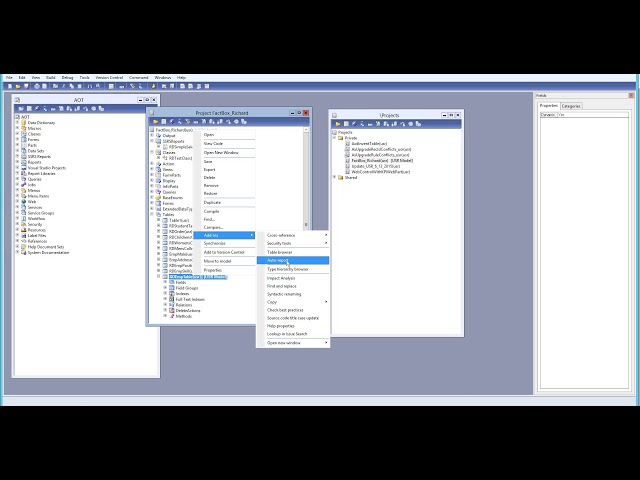This screenshot has height=480, width=640.
Task: Close the properties pane
Action: (631, 96)
